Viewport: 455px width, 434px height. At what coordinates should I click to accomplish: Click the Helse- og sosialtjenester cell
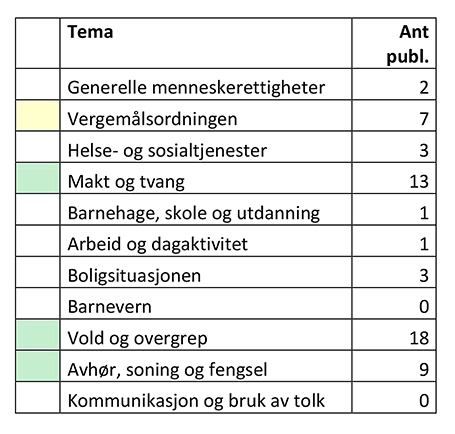coord(206,147)
